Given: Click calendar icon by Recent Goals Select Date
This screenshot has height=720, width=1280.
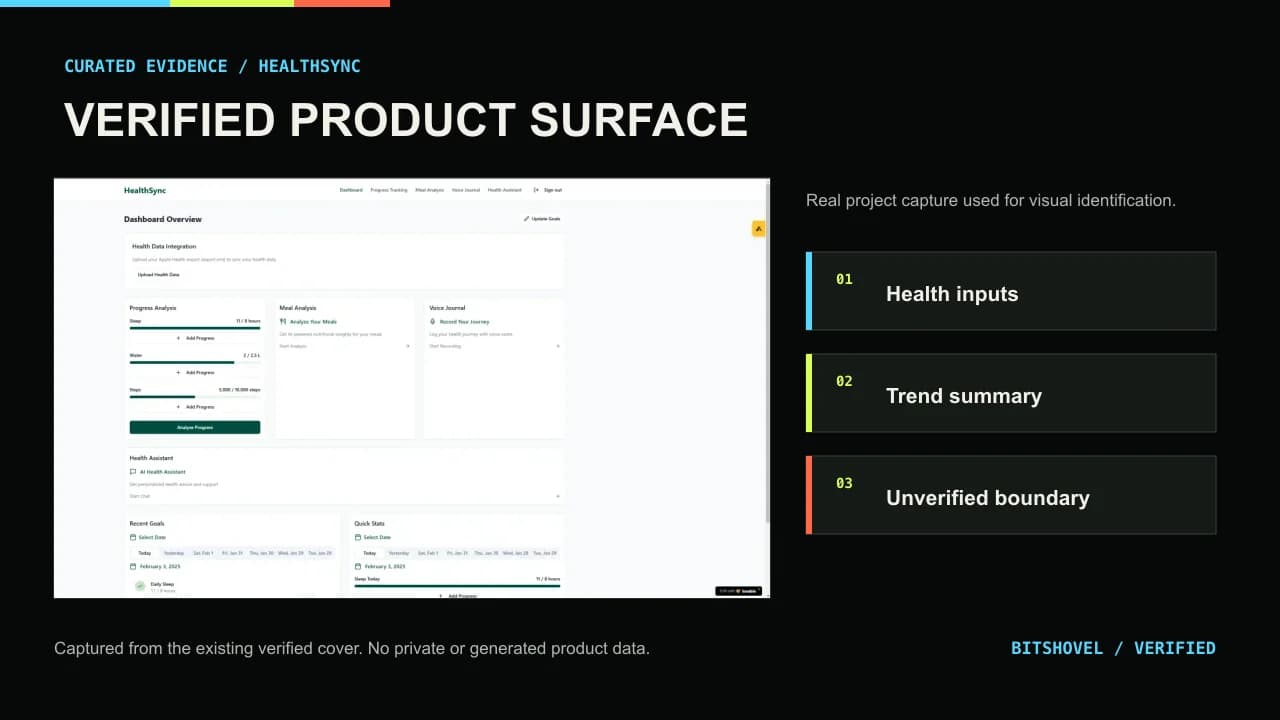Looking at the screenshot, I should click(133, 537).
